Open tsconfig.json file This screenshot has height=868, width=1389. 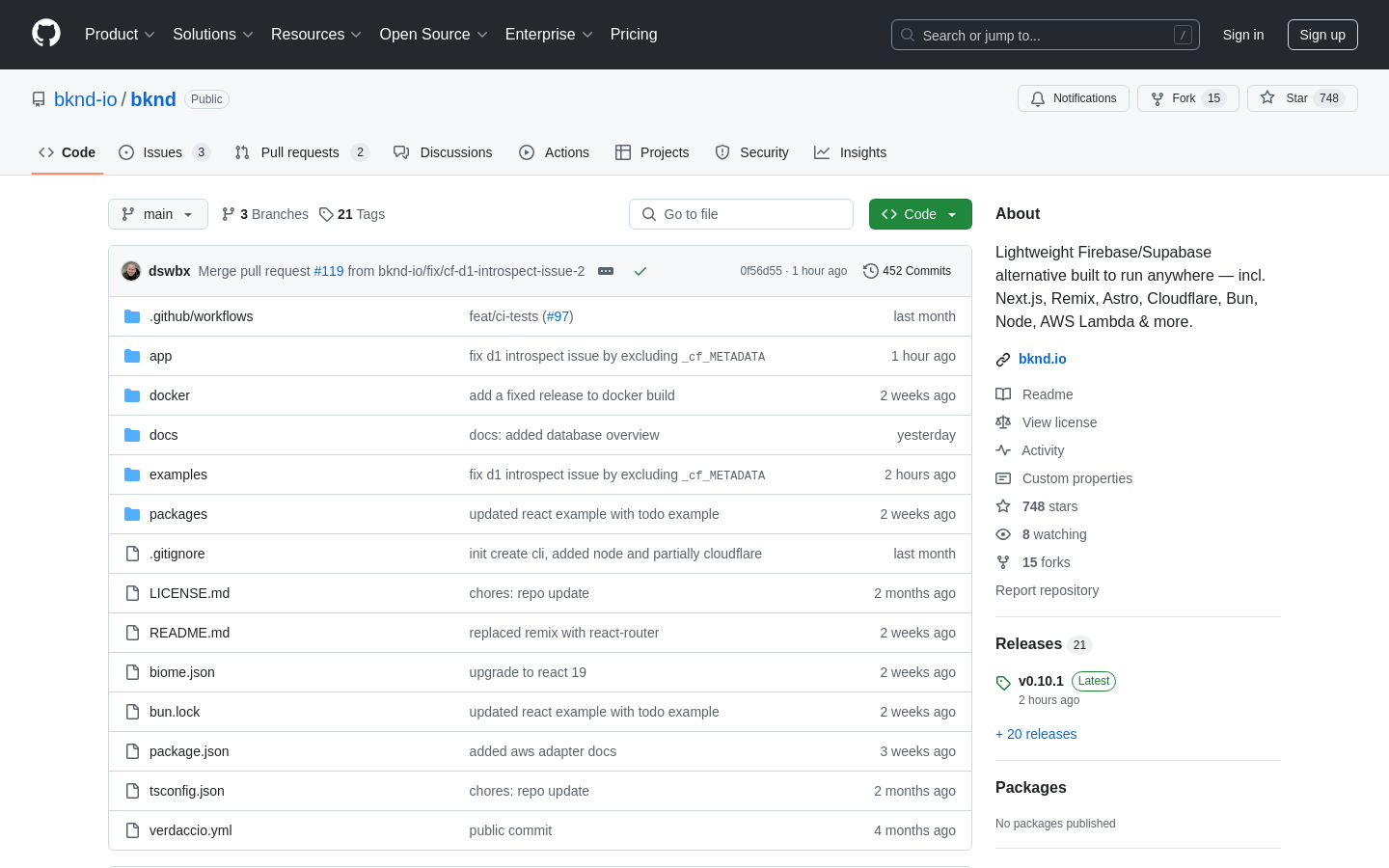pyautogui.click(x=187, y=791)
